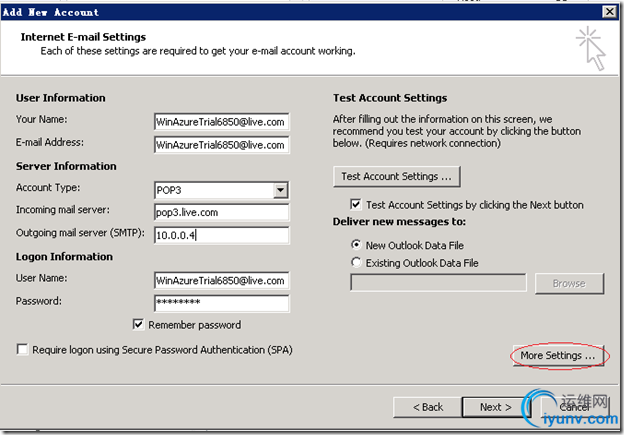Click the Test Account Settings button

397,176
